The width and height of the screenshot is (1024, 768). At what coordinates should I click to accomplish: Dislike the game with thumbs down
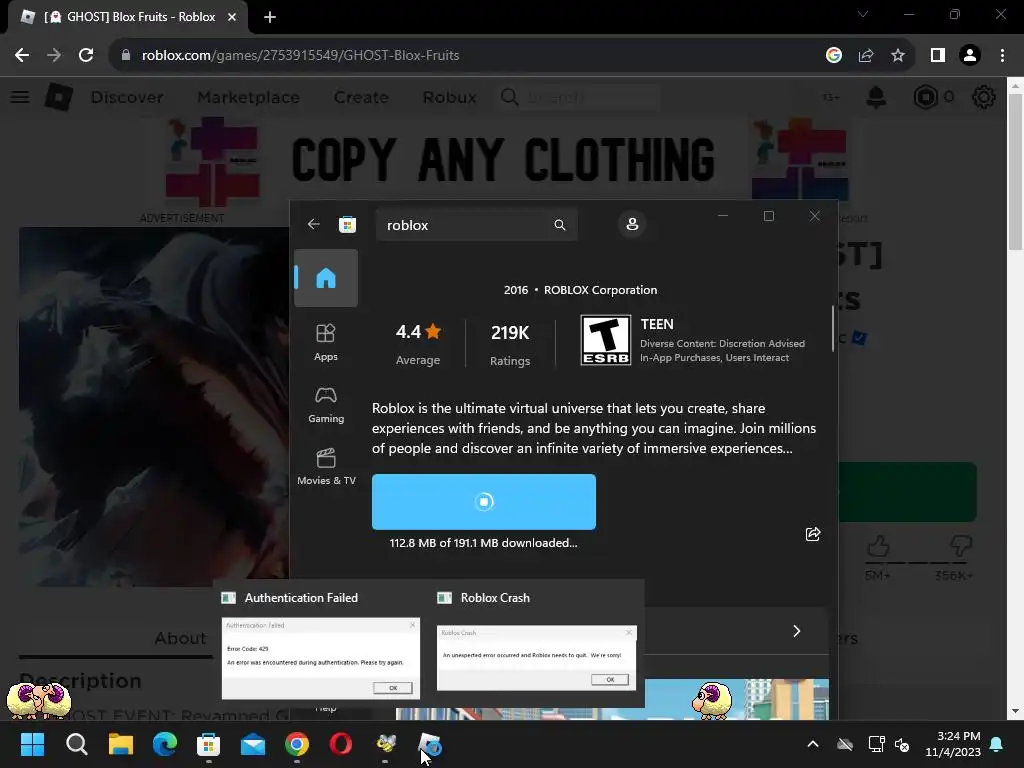(x=961, y=546)
